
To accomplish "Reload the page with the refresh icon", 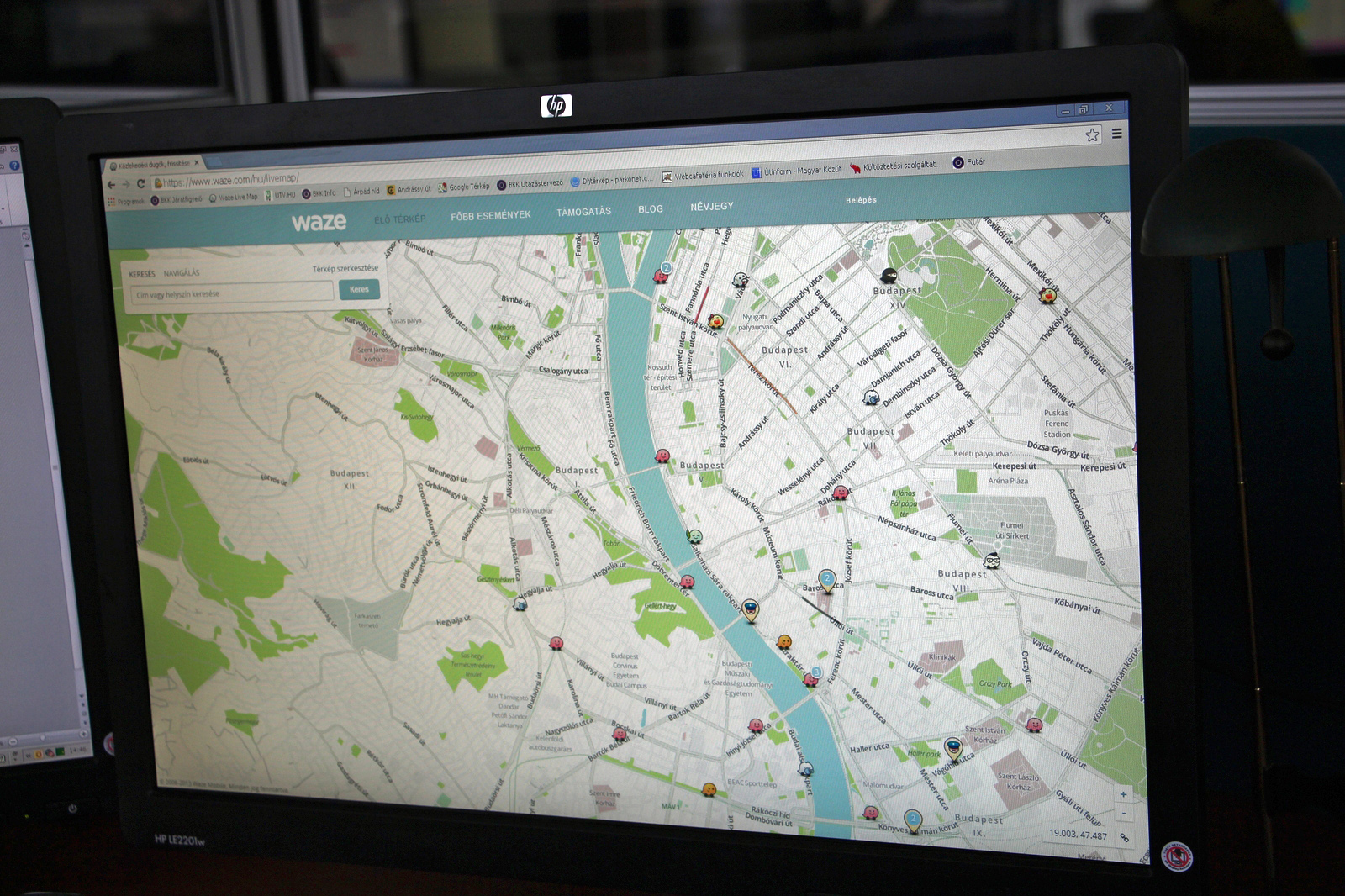I will pyautogui.click(x=141, y=183).
